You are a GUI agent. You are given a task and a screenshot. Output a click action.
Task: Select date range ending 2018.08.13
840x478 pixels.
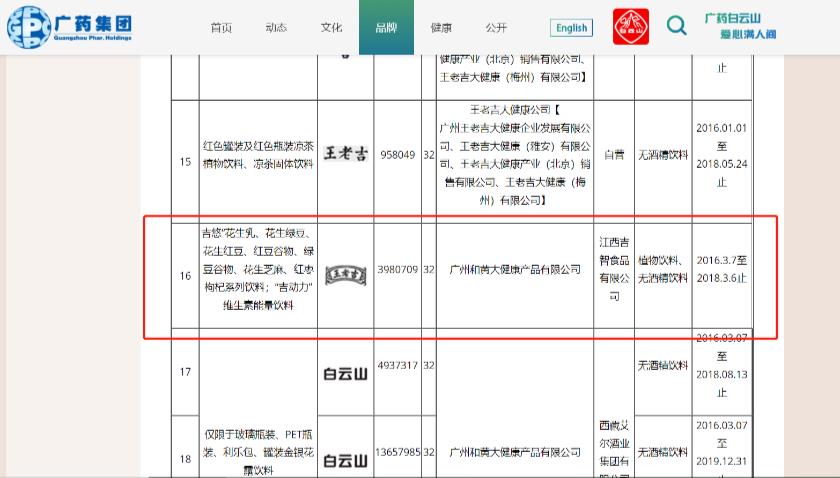click(x=722, y=365)
